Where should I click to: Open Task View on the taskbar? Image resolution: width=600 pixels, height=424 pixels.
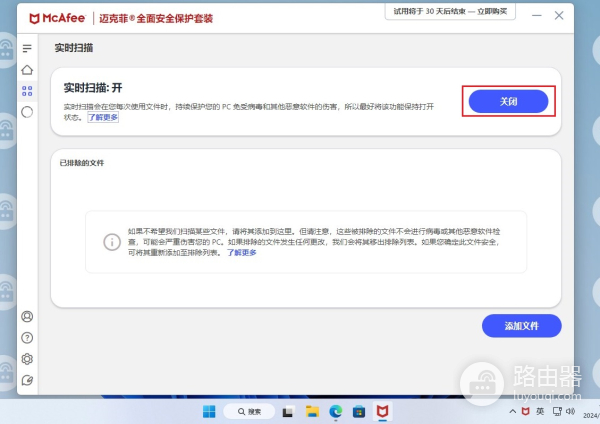tap(289, 412)
